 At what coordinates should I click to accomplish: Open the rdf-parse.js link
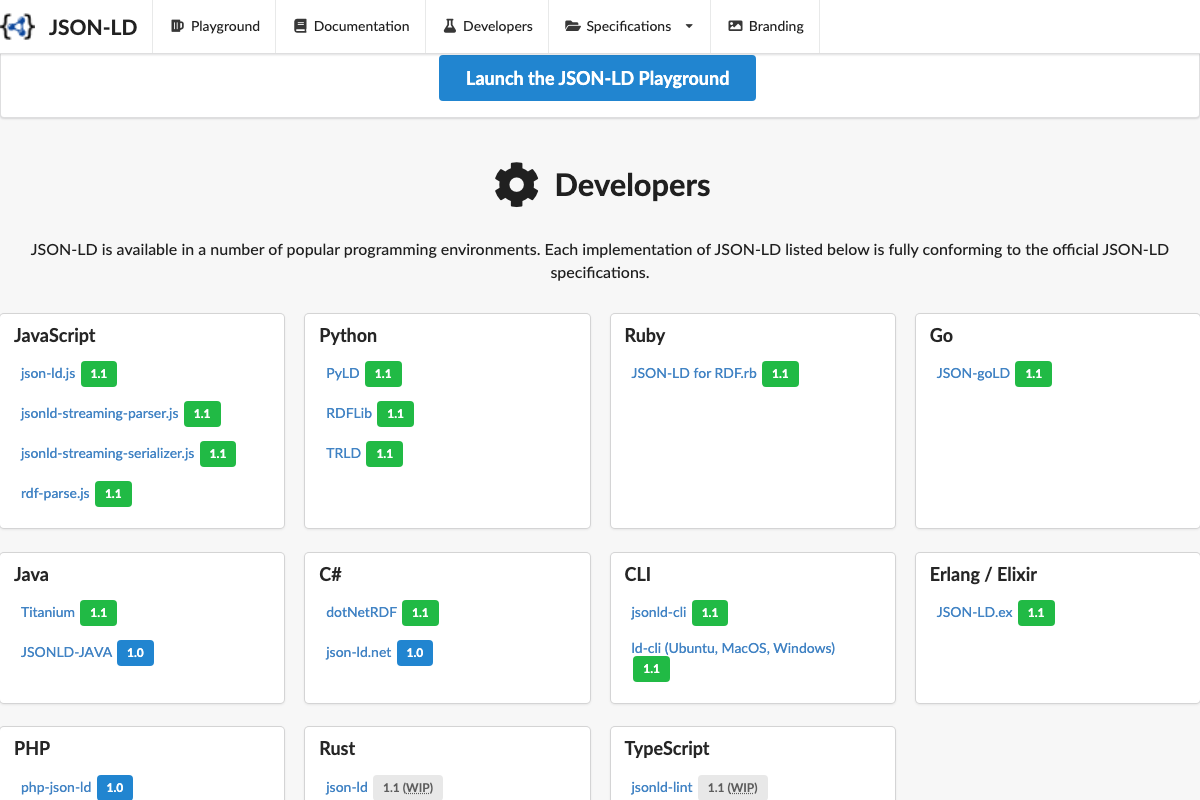point(55,493)
